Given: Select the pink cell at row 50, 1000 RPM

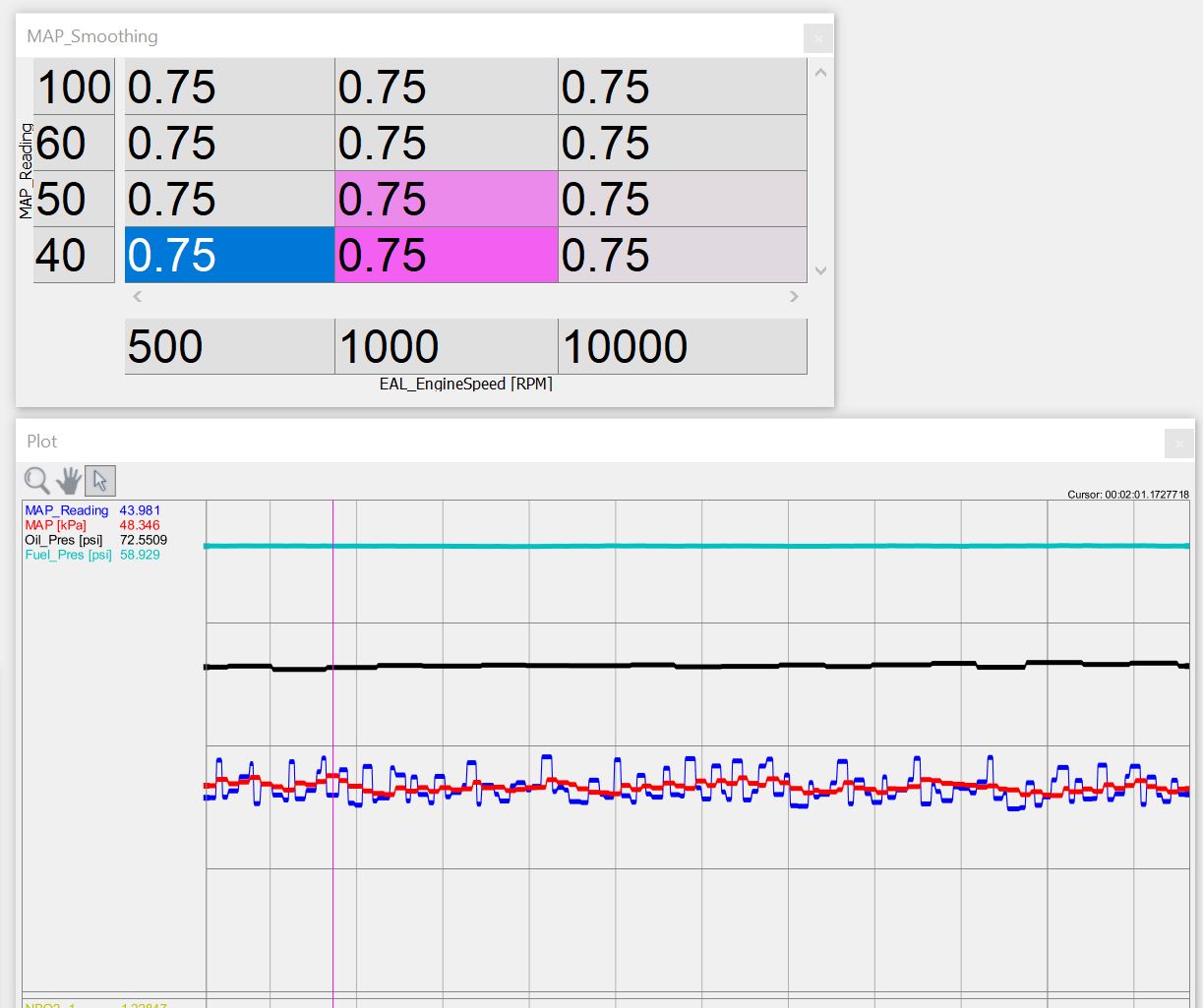Looking at the screenshot, I should tap(446, 200).
